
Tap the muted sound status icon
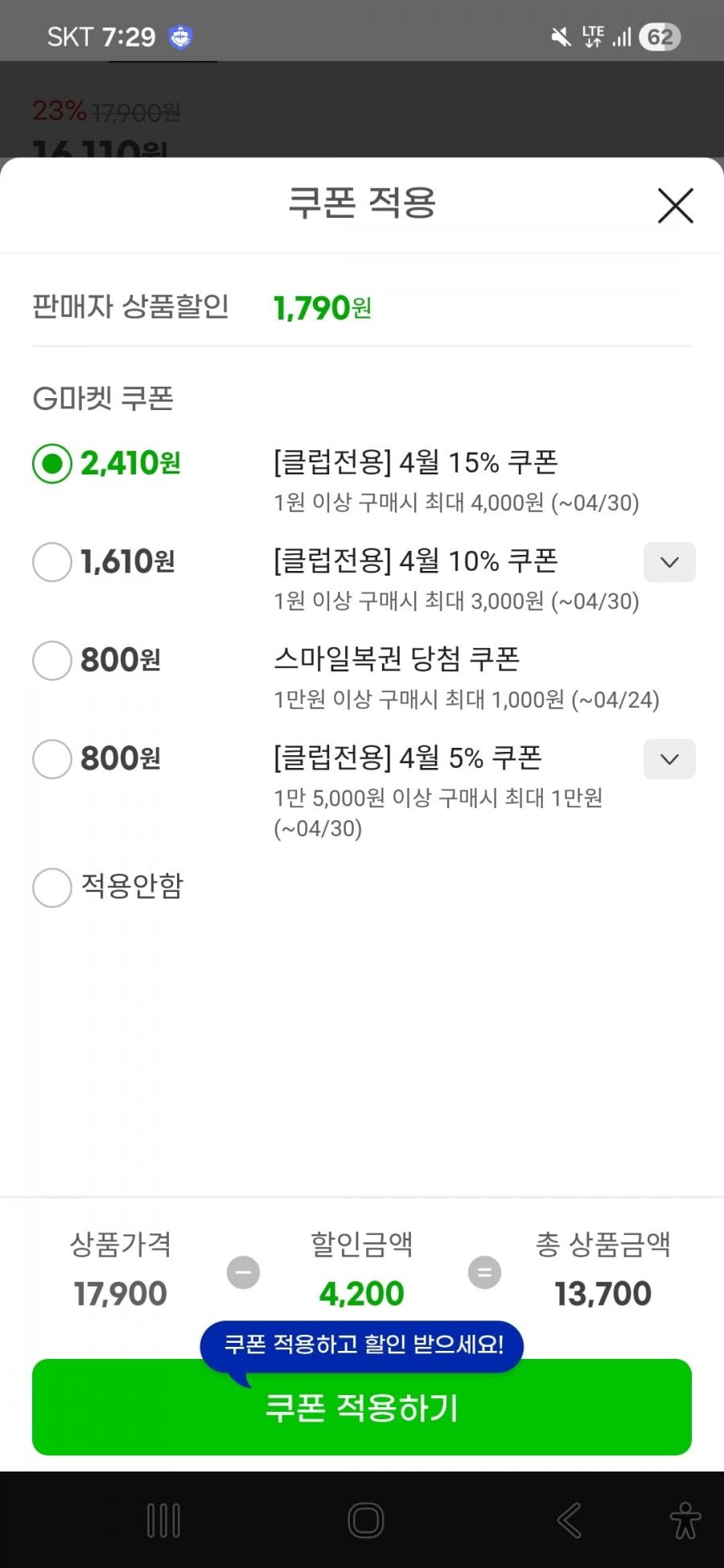561,37
